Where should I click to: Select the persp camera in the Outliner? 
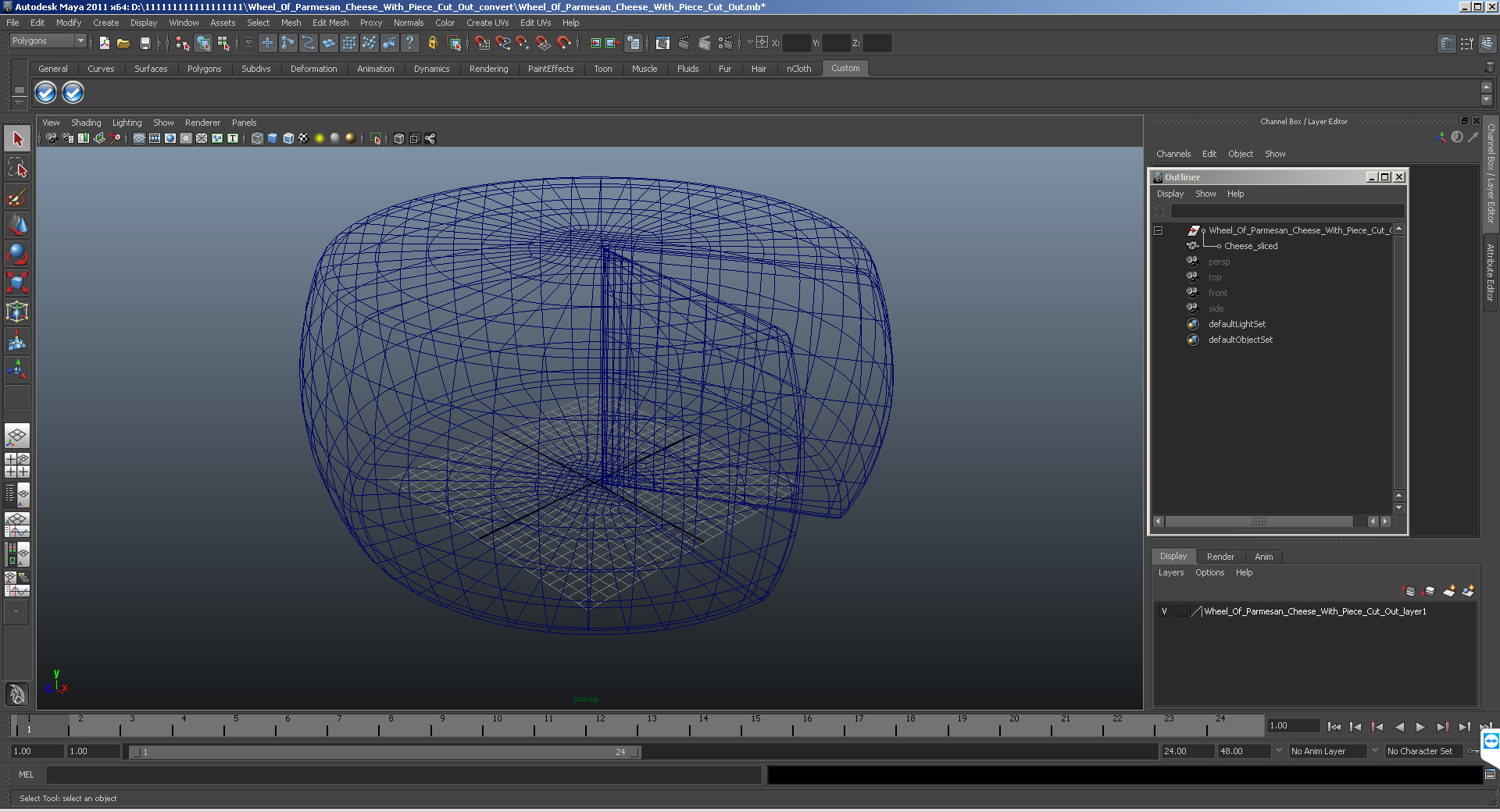tap(1219, 262)
